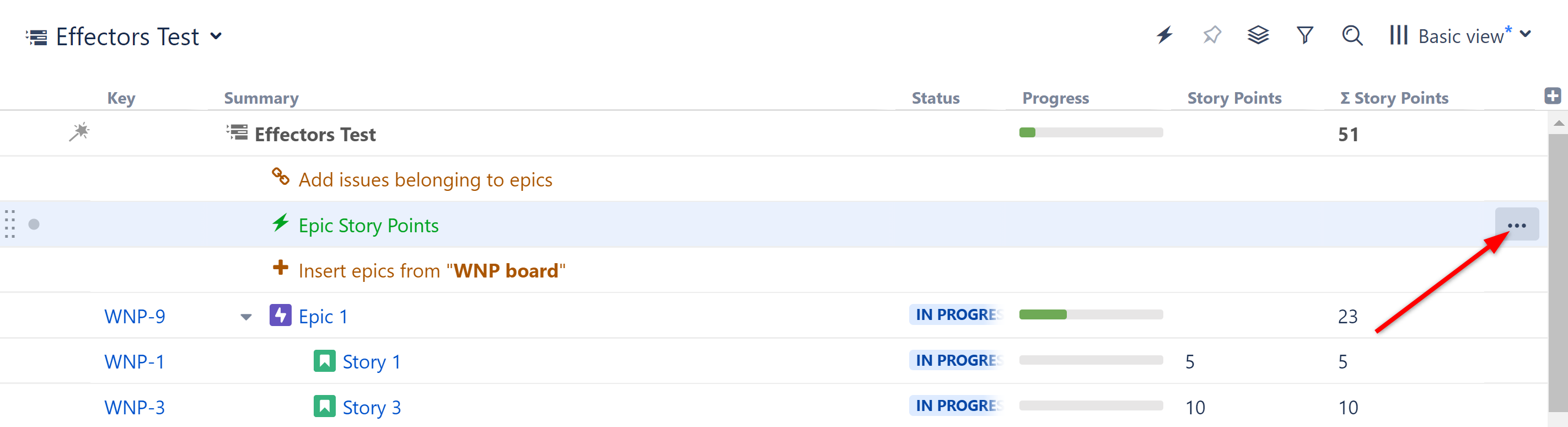
Task: Add a column with the plus icon
Action: 1552,96
